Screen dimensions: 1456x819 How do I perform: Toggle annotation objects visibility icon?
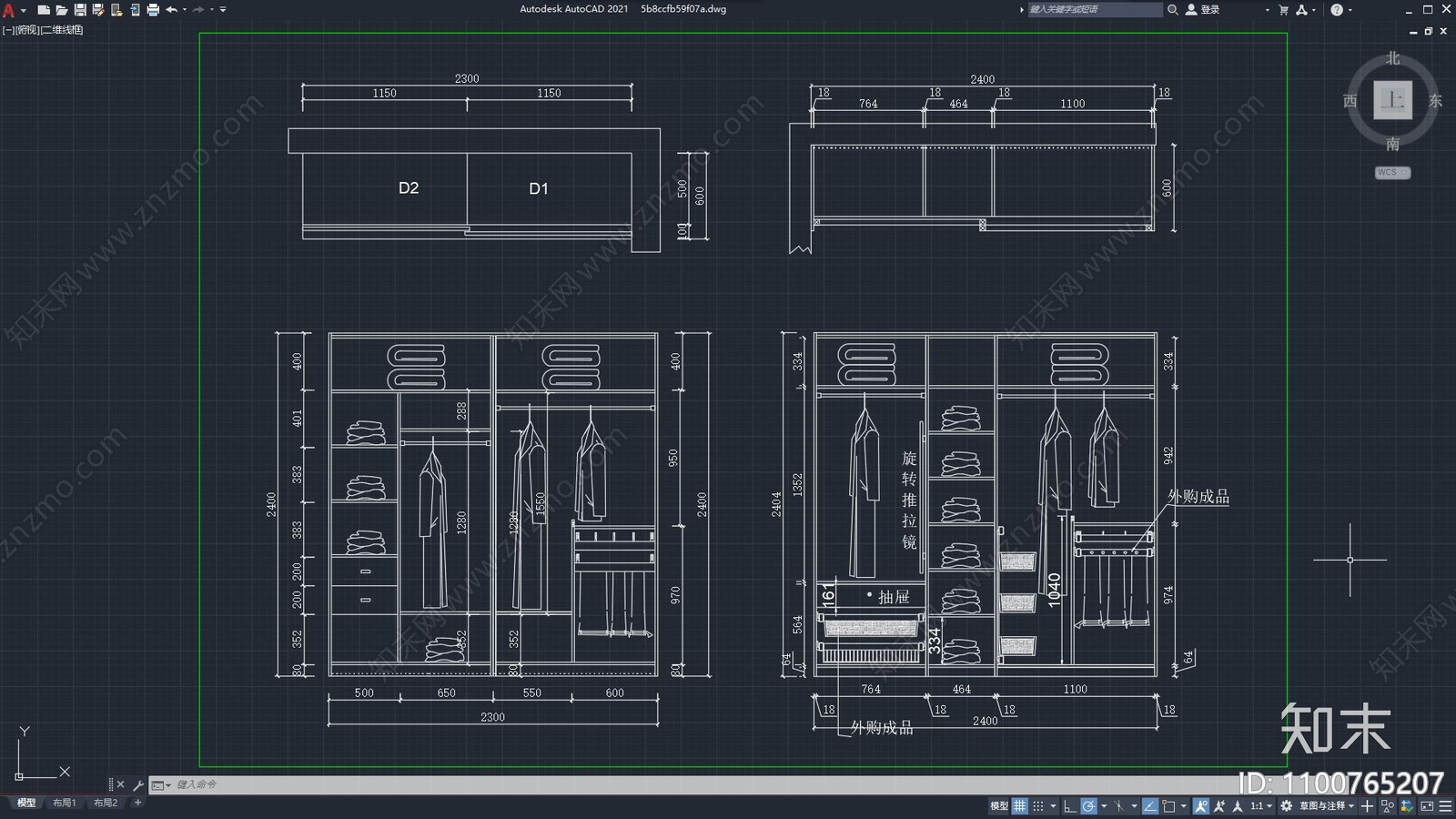pyautogui.click(x=1201, y=805)
